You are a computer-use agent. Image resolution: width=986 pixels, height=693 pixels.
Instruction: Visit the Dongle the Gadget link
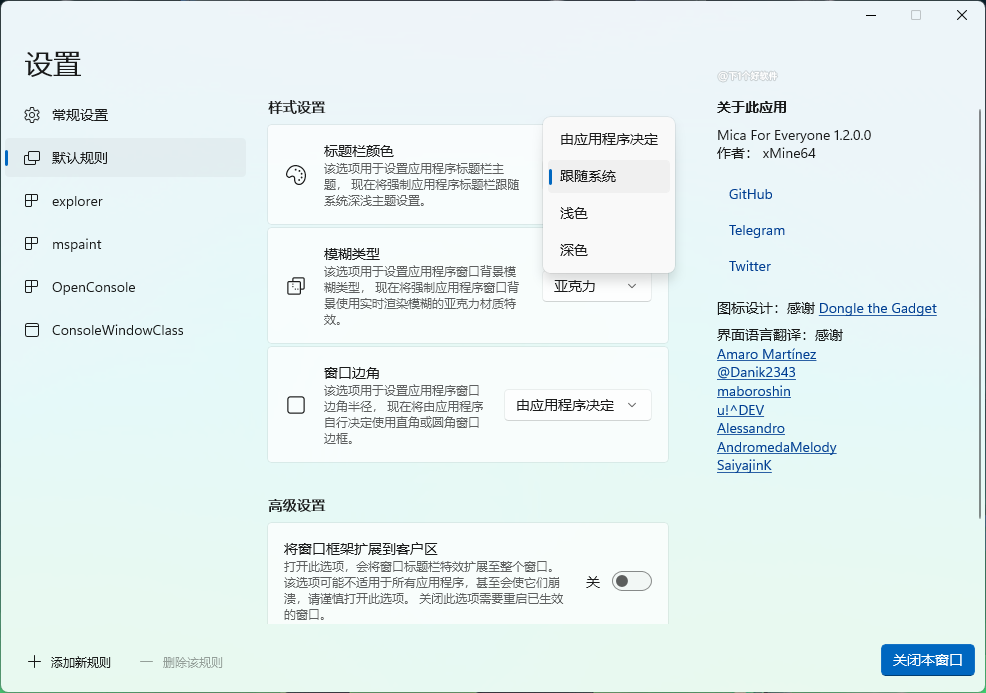(877, 308)
